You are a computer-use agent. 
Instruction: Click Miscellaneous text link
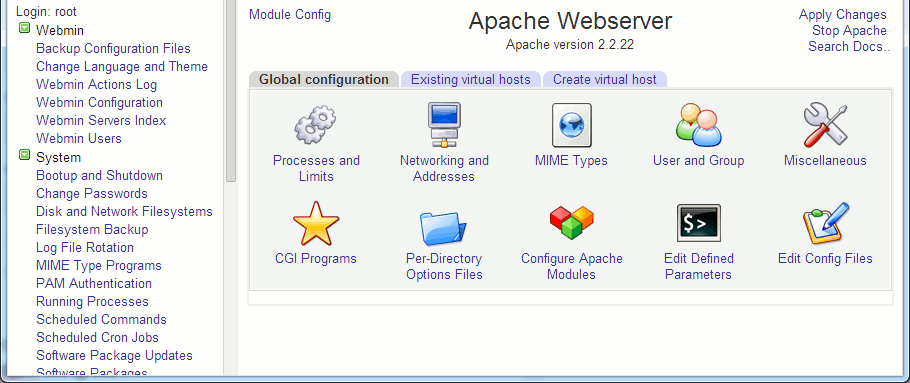[x=825, y=160]
